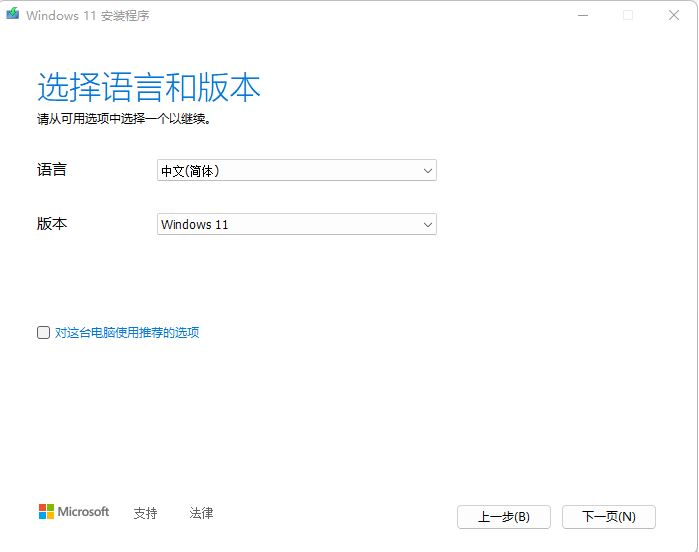Screen dimensions: 699x552
Task: Click the 对这台电脑使用推荐的选项 label text
Action: (127, 333)
